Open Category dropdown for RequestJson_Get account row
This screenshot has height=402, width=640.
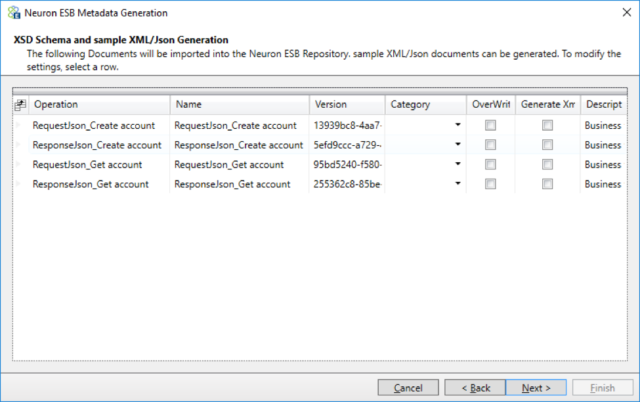(x=458, y=164)
